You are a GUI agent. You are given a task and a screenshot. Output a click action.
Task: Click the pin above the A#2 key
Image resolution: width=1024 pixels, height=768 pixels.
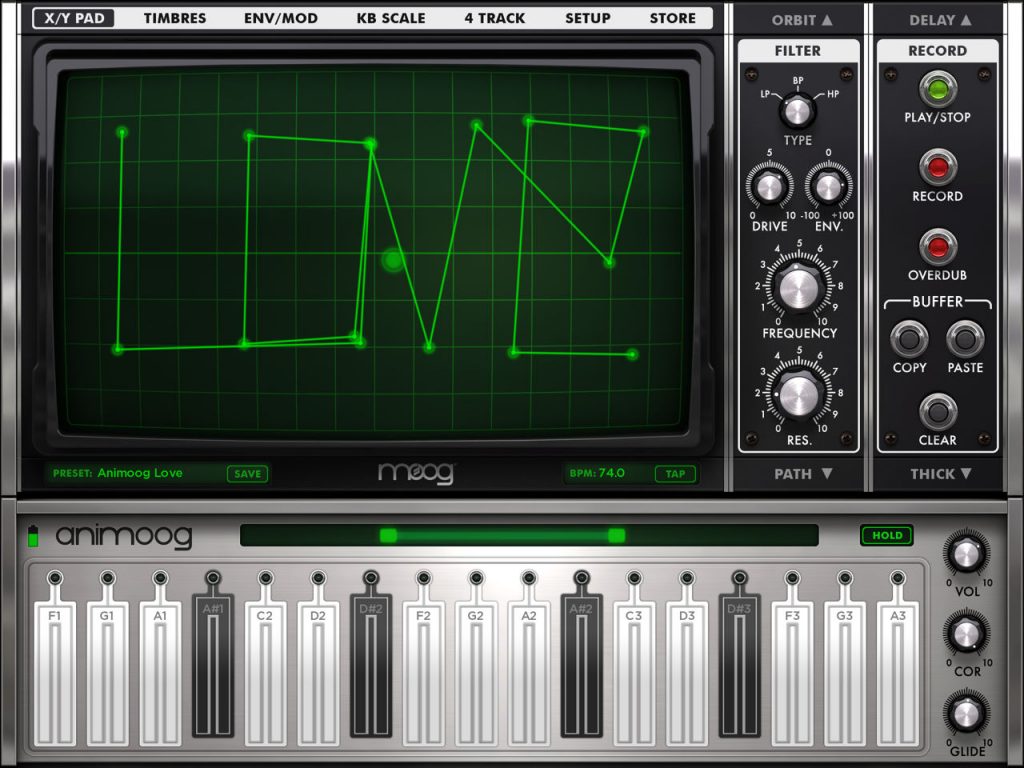click(581, 578)
